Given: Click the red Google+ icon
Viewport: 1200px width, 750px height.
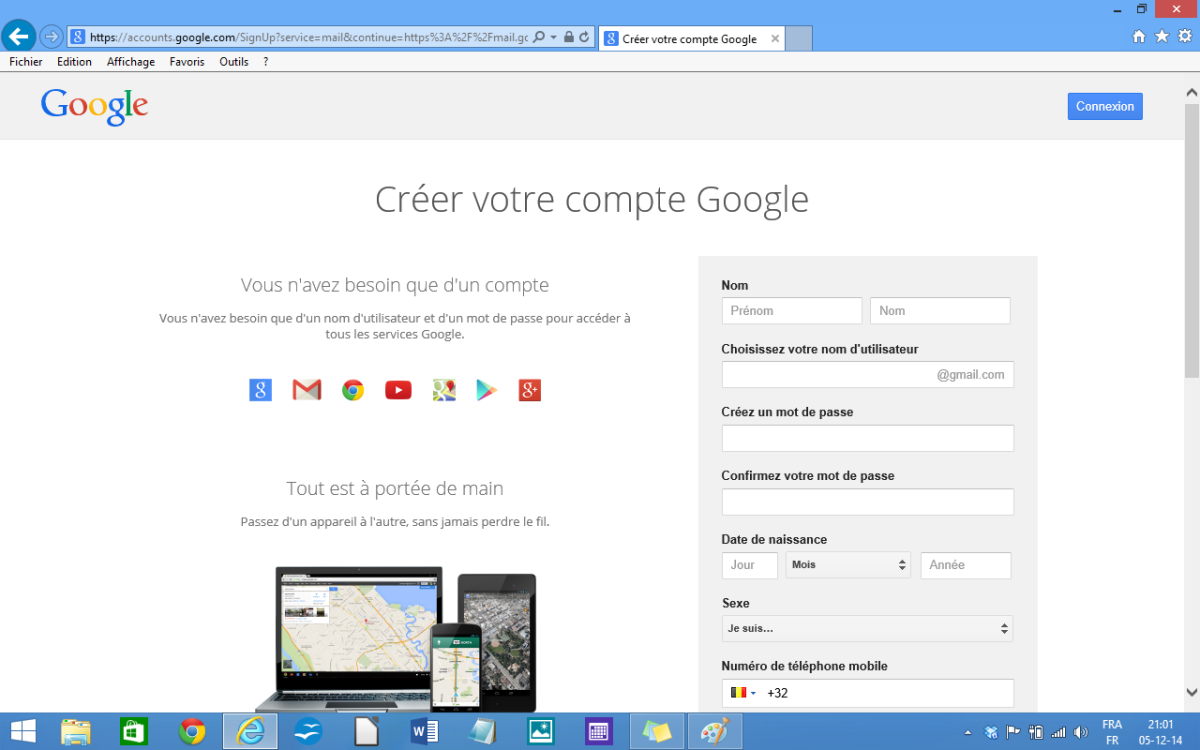Looking at the screenshot, I should pyautogui.click(x=530, y=390).
